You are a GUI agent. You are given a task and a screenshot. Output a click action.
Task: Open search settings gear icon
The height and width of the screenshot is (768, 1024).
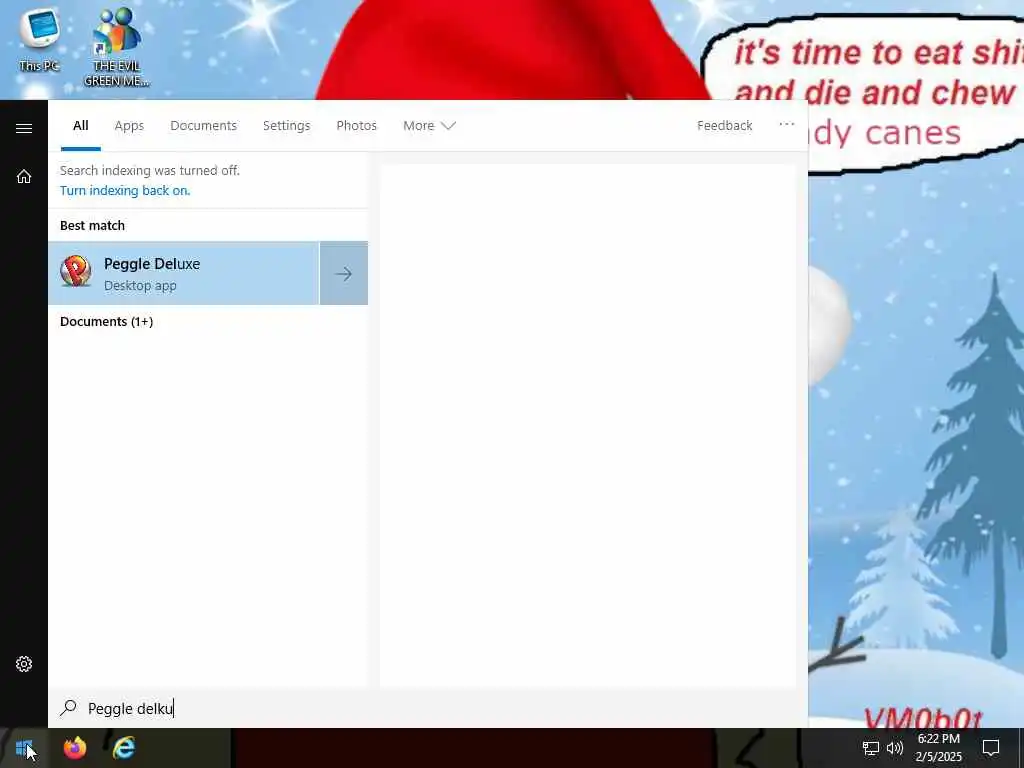tap(24, 664)
